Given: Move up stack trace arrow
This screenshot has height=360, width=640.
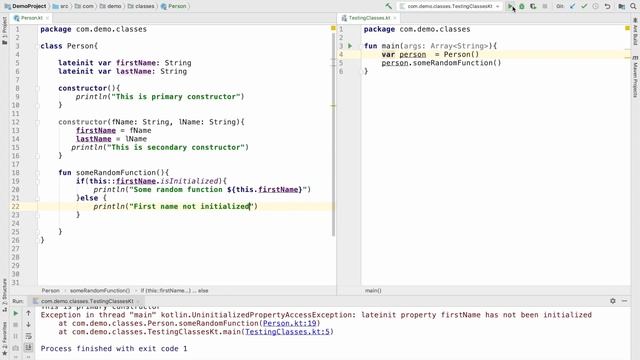Looking at the screenshot, I should point(28,313).
